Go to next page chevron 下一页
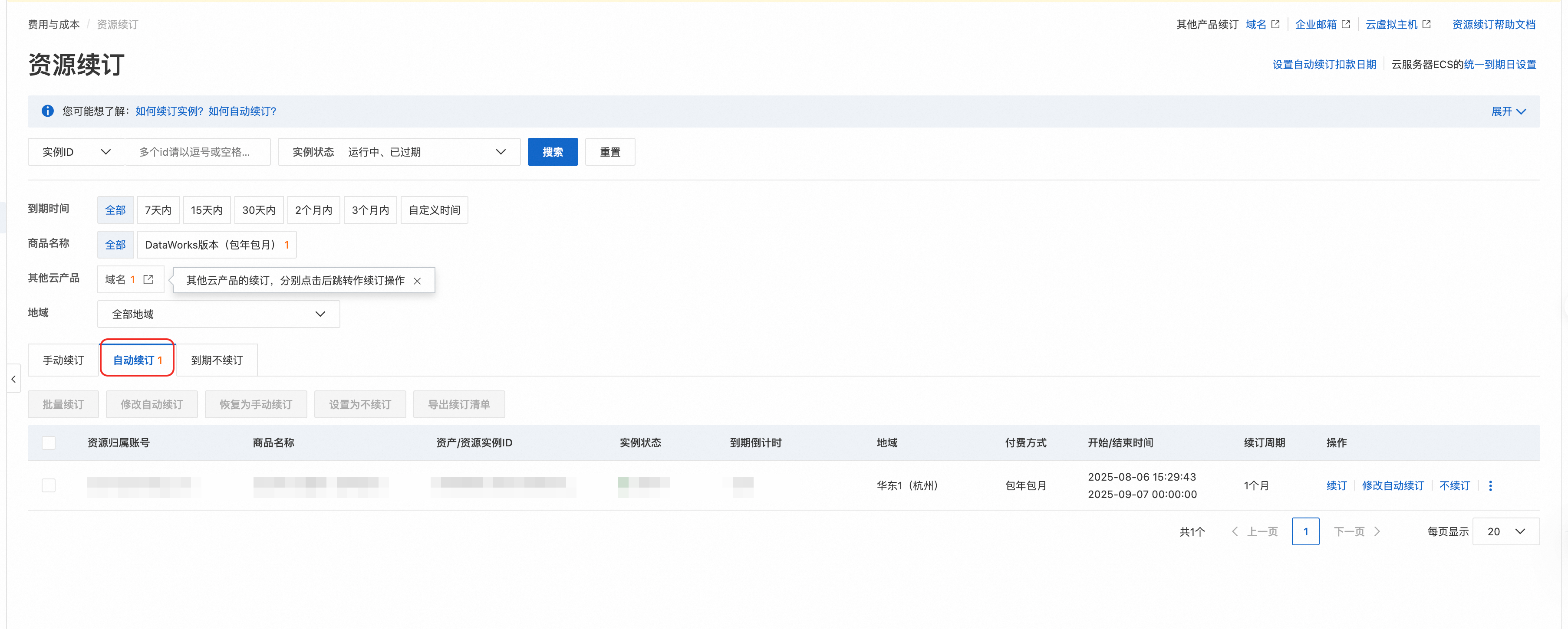The image size is (1568, 629). [x=1377, y=531]
